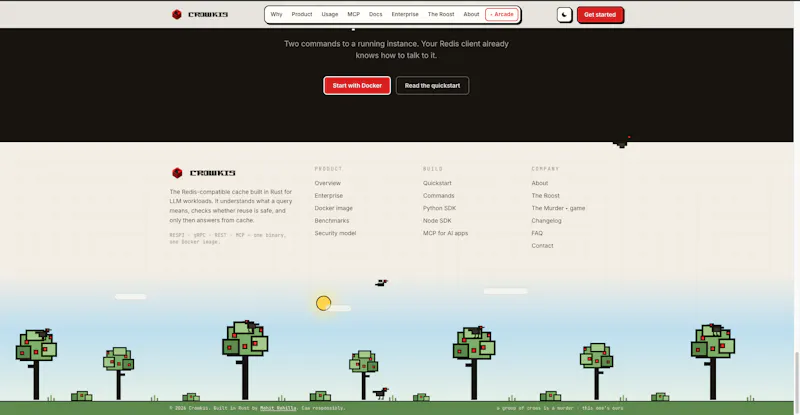Viewport: 800px width, 415px height.
Task: Click the Start with Docker button
Action: 357,85
